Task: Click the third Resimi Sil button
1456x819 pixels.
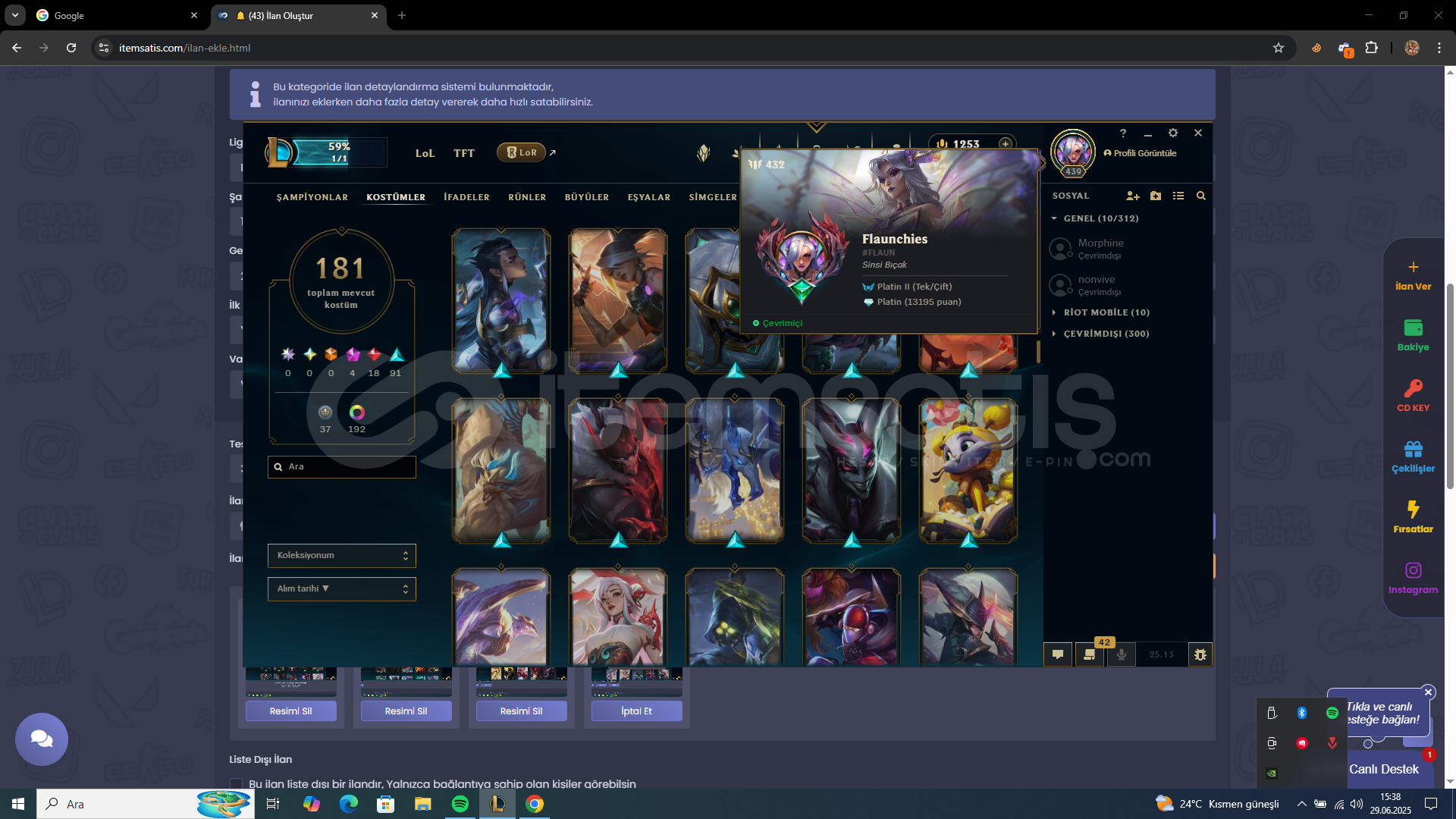Action: click(x=521, y=711)
